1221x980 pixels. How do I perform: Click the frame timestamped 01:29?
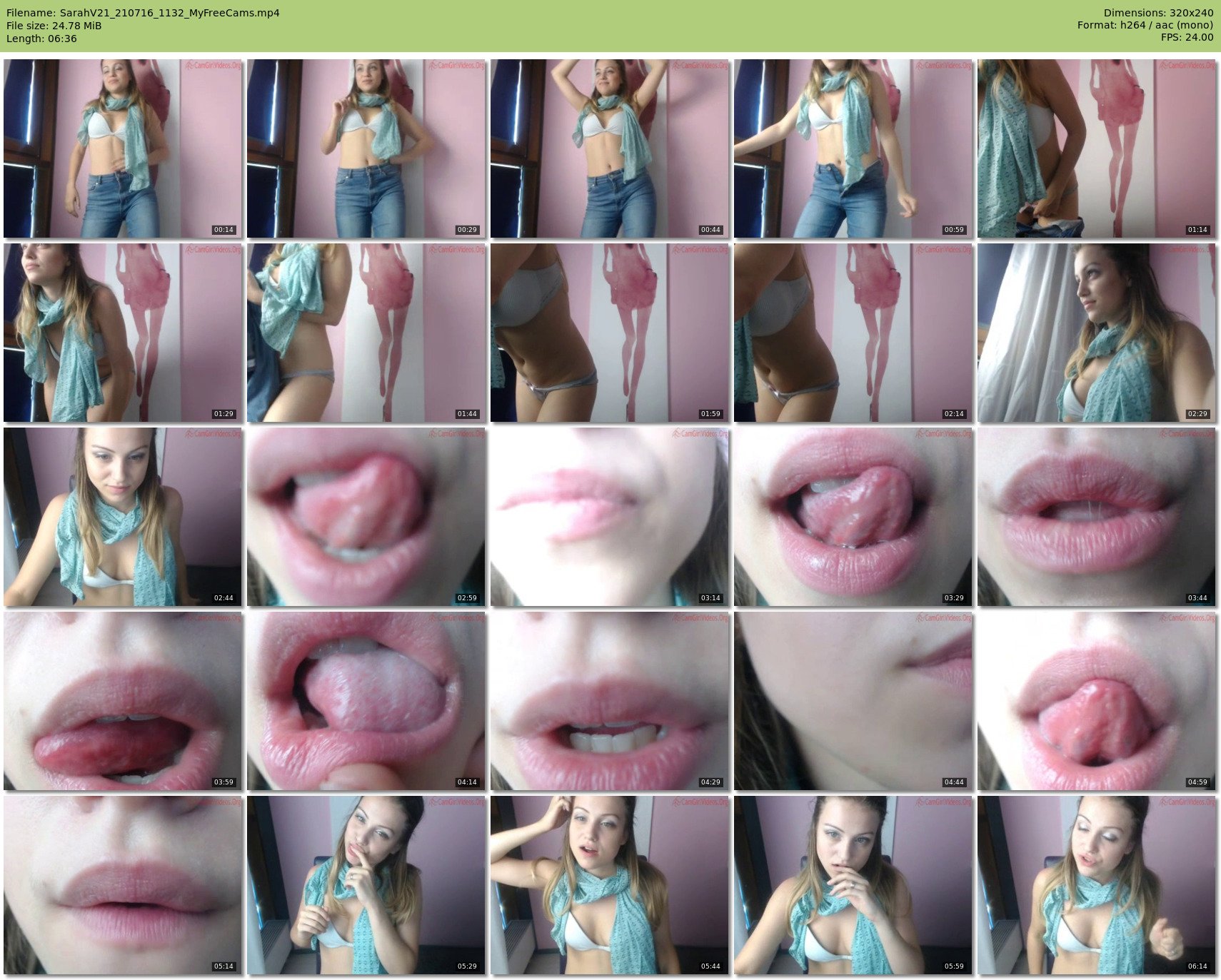click(x=123, y=333)
